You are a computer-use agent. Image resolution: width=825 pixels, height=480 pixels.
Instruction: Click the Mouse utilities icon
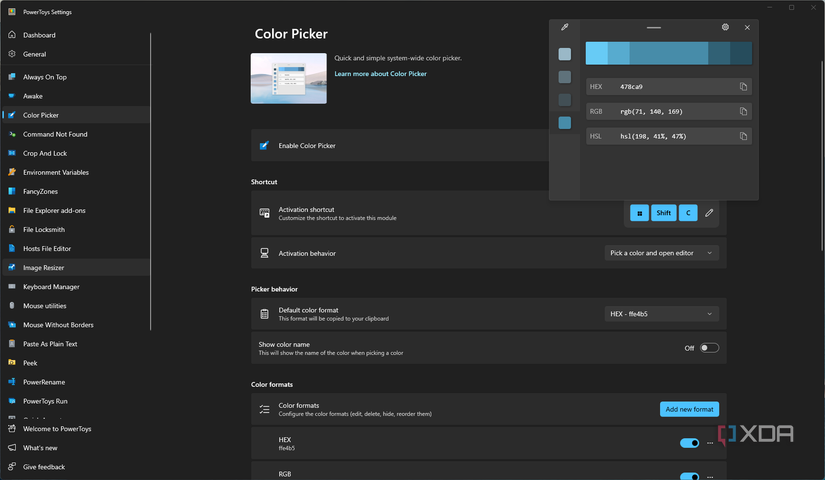coord(12,306)
